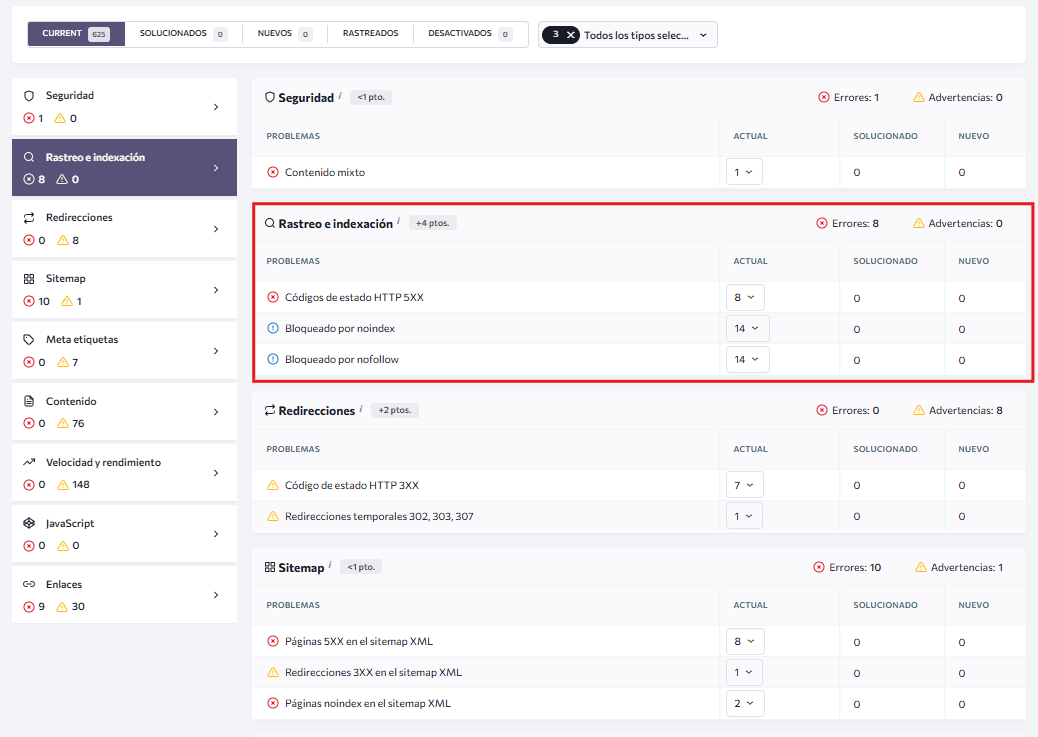The image size is (1038, 737).
Task: Switch to the Solucionados tab
Action: pyautogui.click(x=183, y=34)
